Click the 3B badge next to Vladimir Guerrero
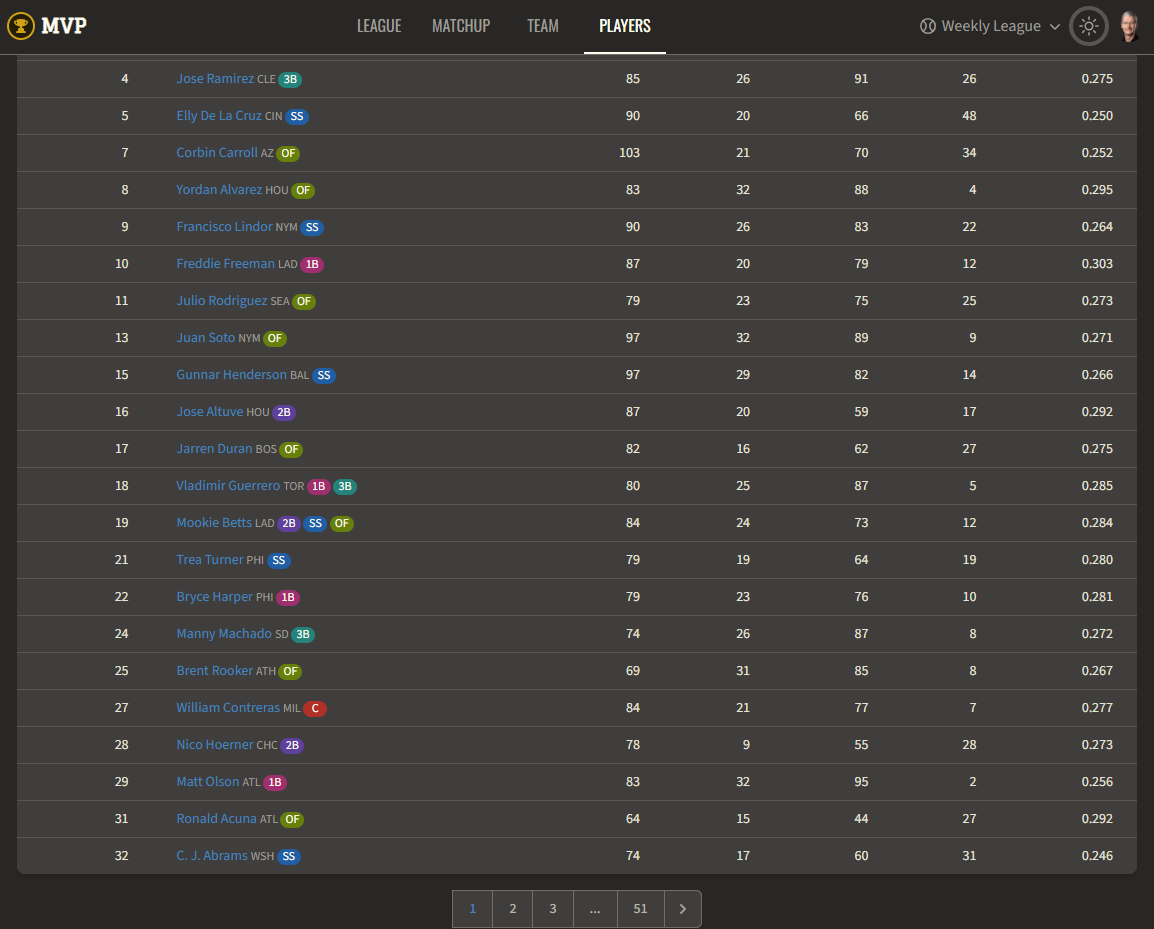Viewport: 1154px width, 929px height. click(345, 486)
